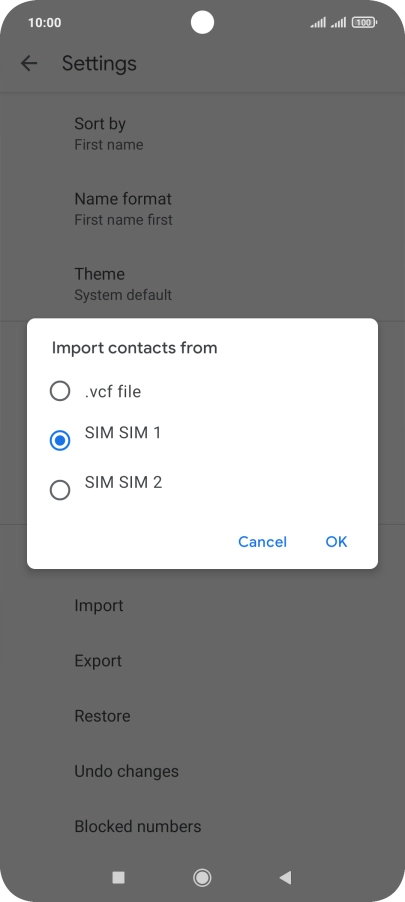Open the Name format setting
Image resolution: width=405 pixels, height=902 pixels.
202,209
